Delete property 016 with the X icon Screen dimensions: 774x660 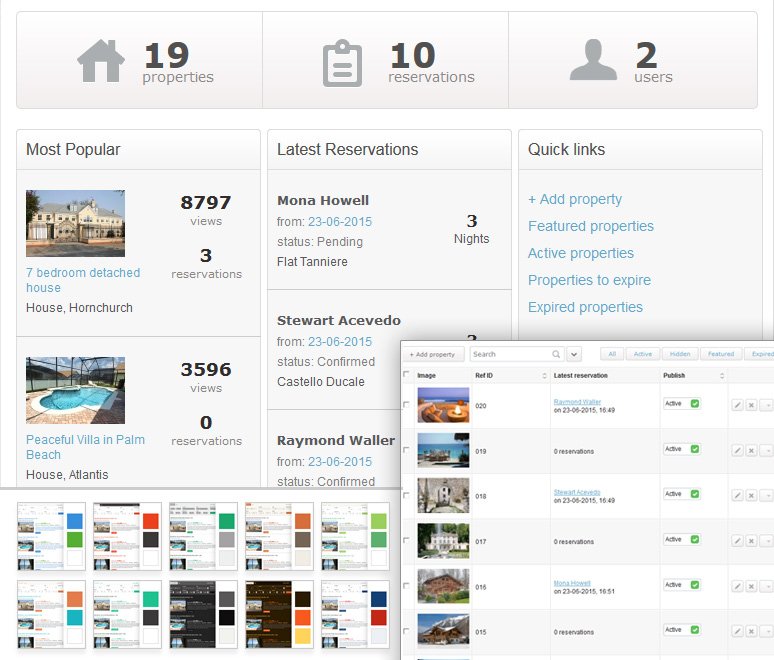pos(751,586)
